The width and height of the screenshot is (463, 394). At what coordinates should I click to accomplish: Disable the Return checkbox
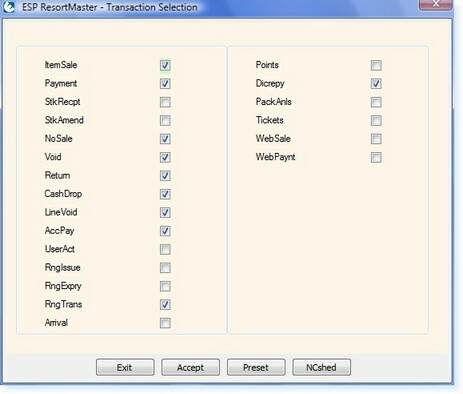[x=165, y=176]
